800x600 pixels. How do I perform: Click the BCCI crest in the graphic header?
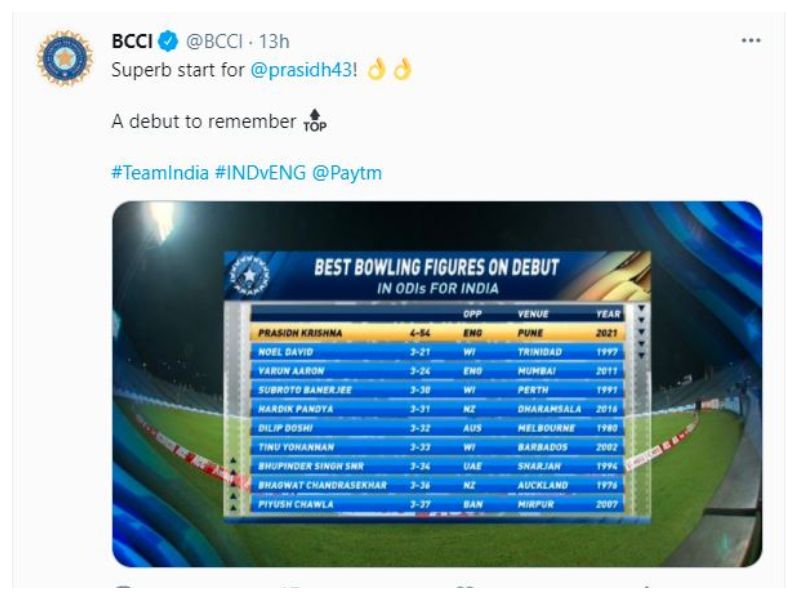point(249,276)
